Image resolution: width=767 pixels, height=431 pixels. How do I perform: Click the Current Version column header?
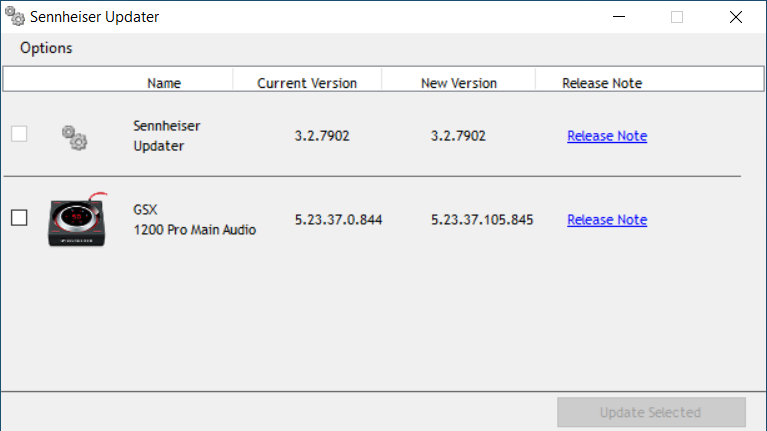click(307, 83)
